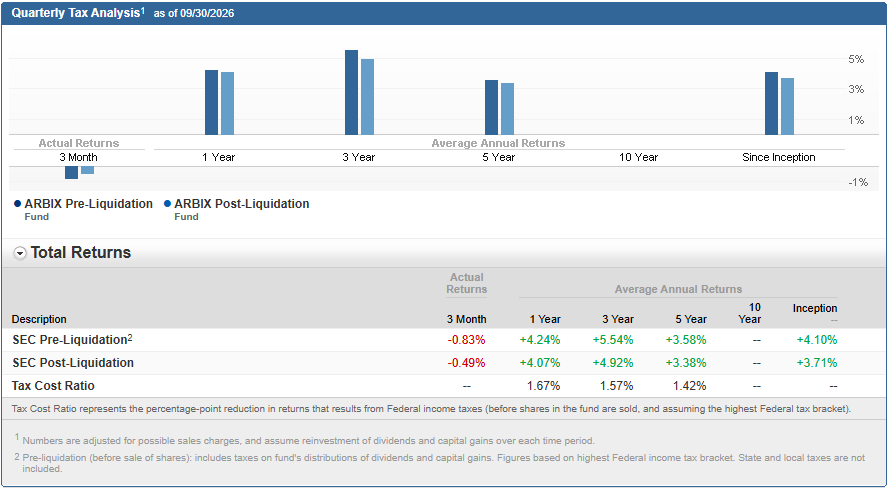The image size is (888, 488).
Task: Click the 10 Year chart axis label
Action: 638,157
